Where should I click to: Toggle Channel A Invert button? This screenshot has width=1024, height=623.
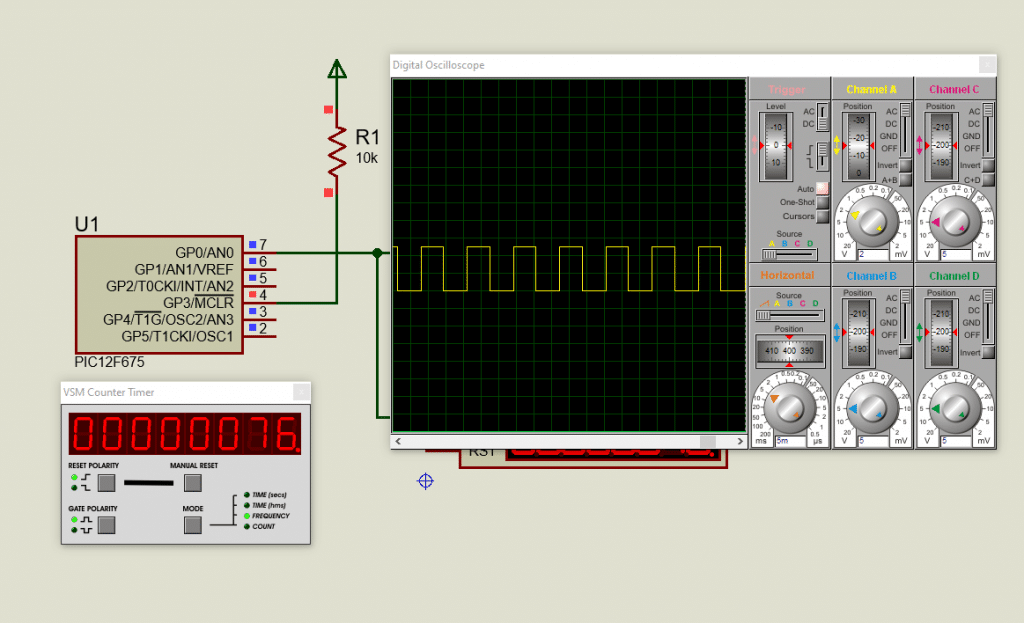905,165
